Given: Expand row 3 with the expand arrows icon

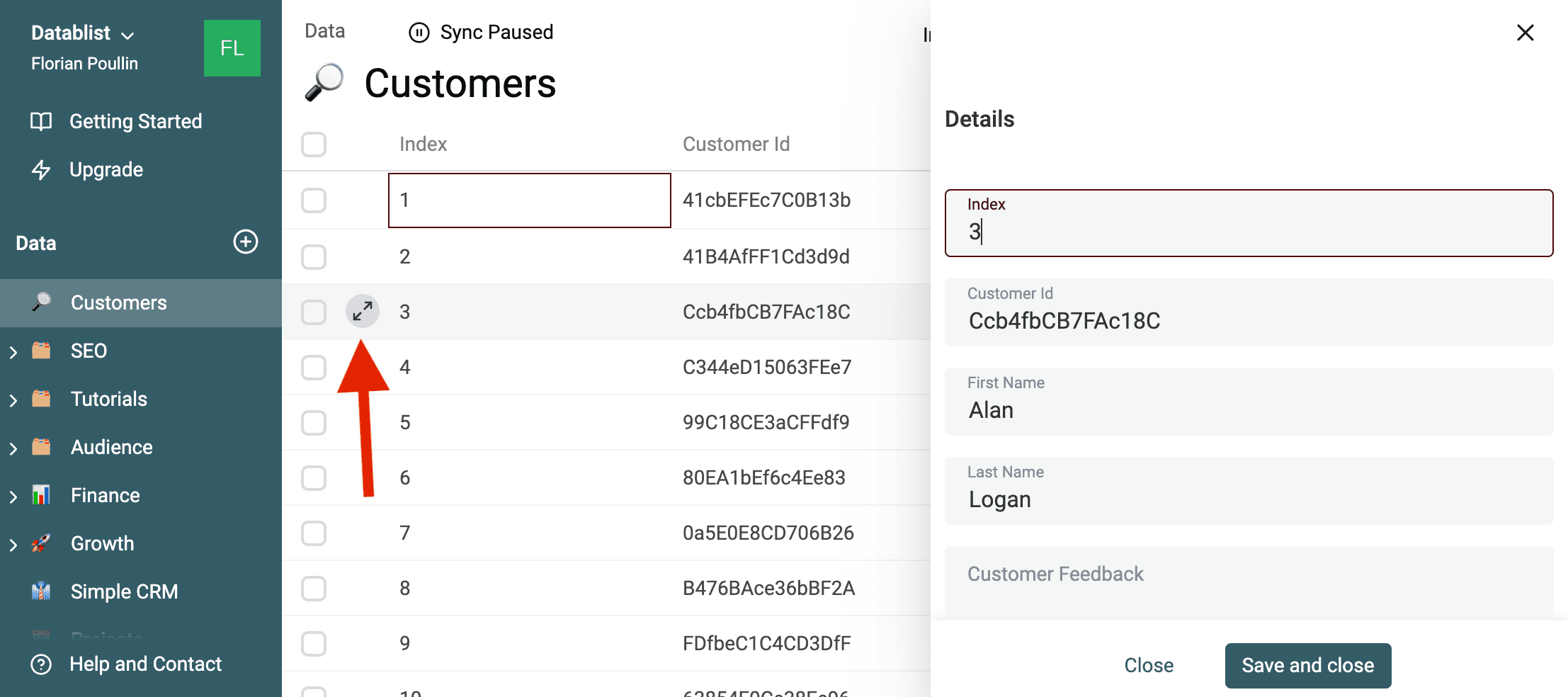Looking at the screenshot, I should 363,311.
